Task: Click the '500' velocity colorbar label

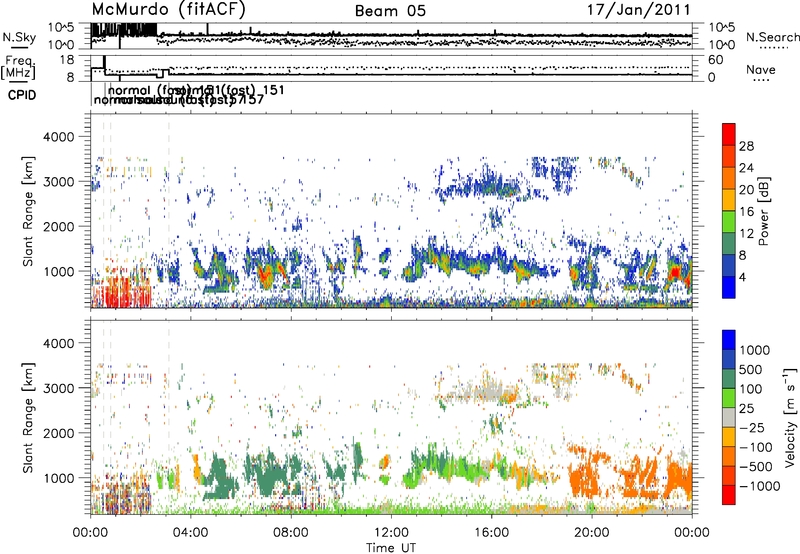Action: tap(751, 369)
